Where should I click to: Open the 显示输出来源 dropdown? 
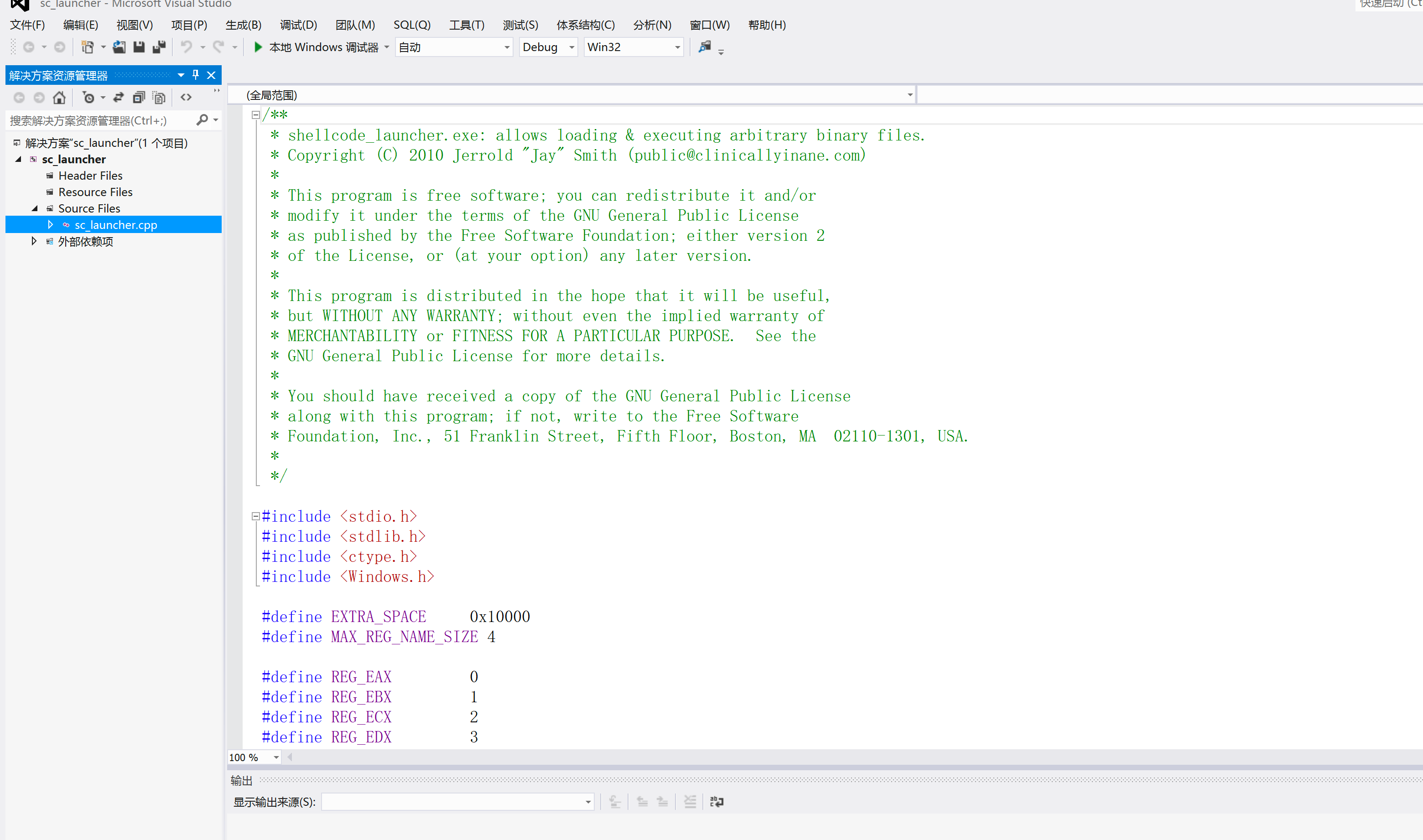click(588, 802)
